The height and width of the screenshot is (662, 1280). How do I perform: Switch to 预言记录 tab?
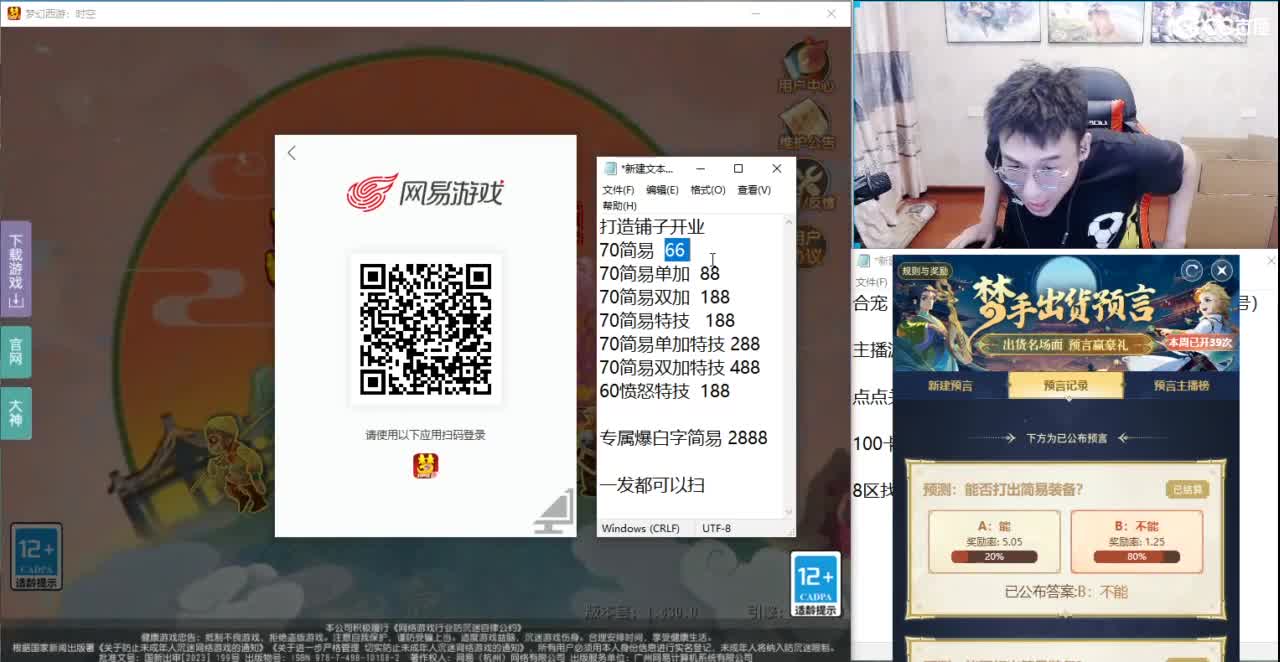click(1065, 385)
